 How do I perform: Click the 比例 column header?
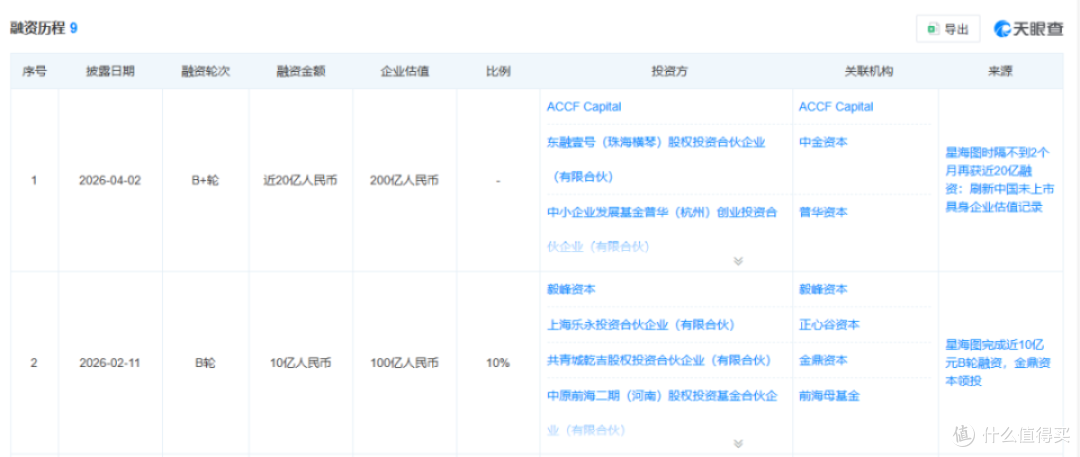tap(498, 72)
